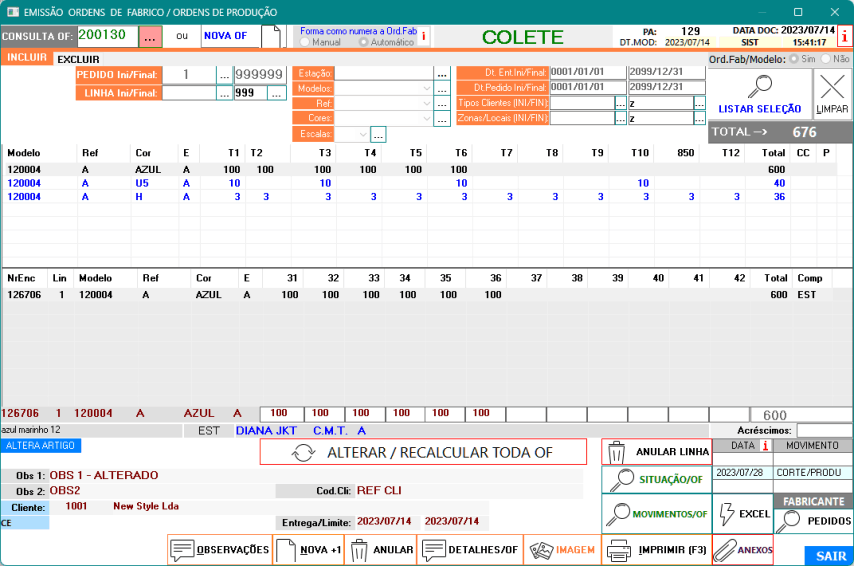854x566 pixels.
Task: Open MOVIMENTOS/OF lookup
Action: (x=656, y=514)
